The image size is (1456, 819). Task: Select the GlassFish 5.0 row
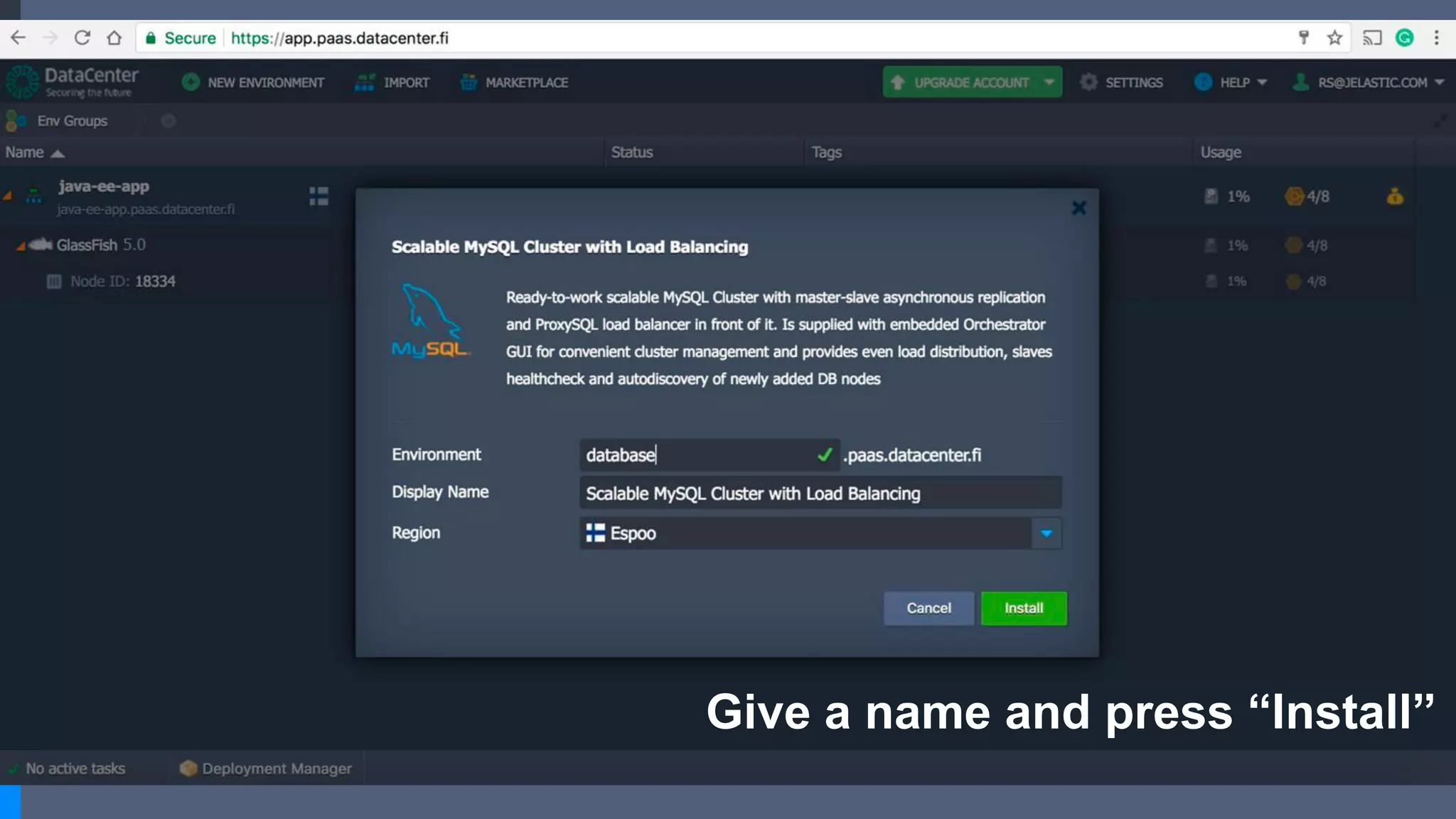point(101,245)
